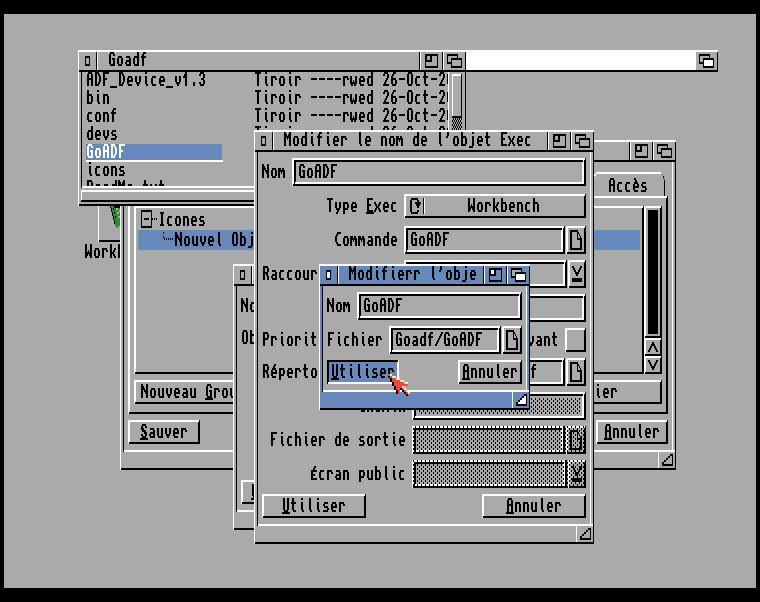Click the Sauver button
The height and width of the screenshot is (602, 760).
coord(164,432)
